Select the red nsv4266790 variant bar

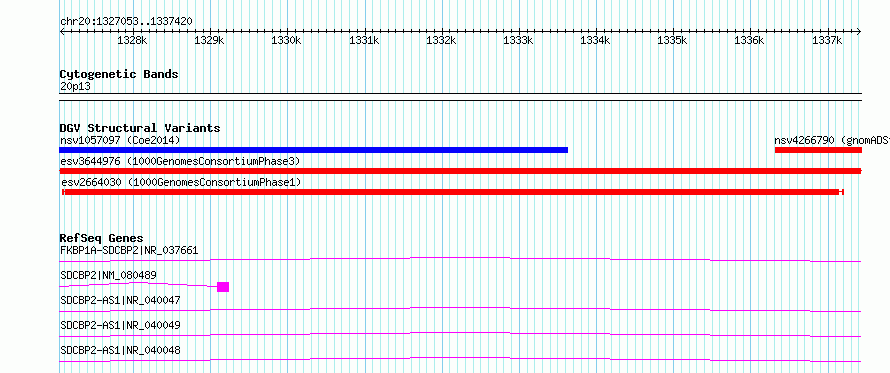pyautogui.click(x=818, y=150)
